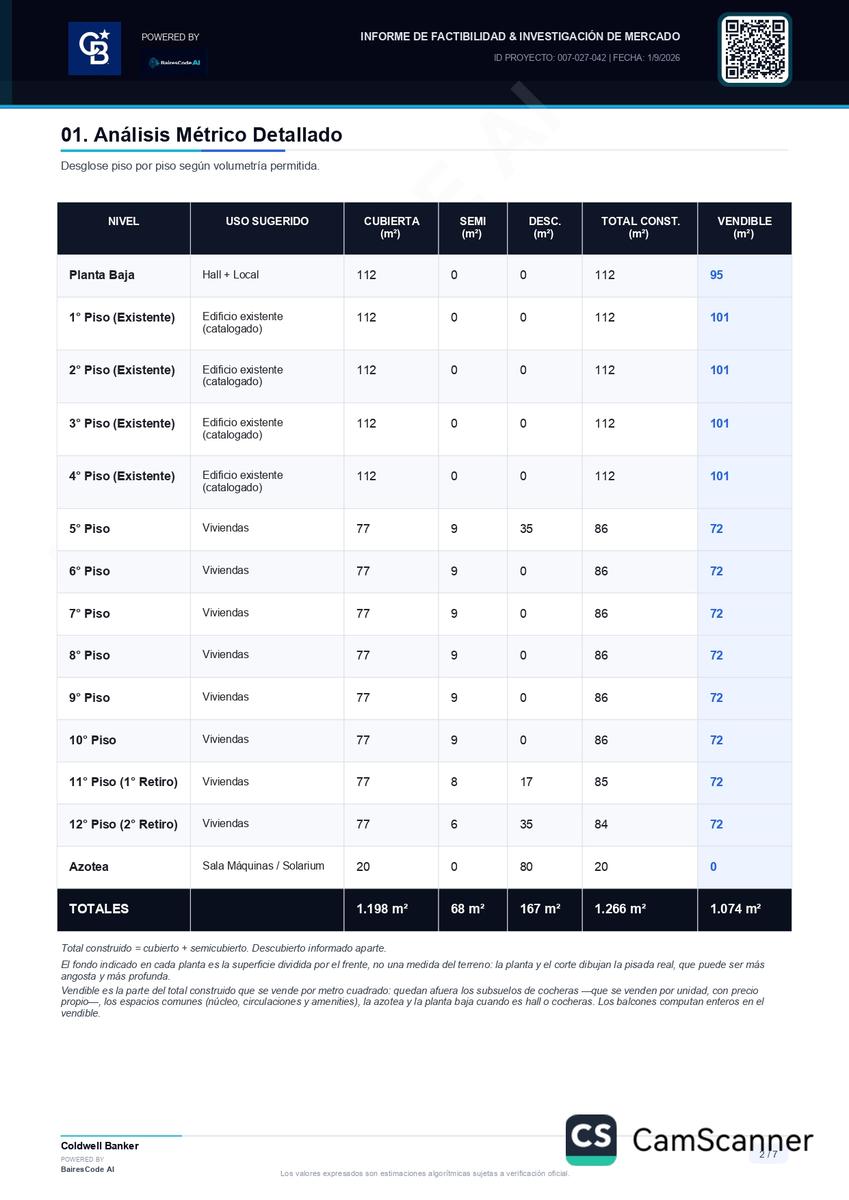Click vendible value 95 for Planta Baja
Image resolution: width=849 pixels, height=1200 pixels.
(x=717, y=275)
